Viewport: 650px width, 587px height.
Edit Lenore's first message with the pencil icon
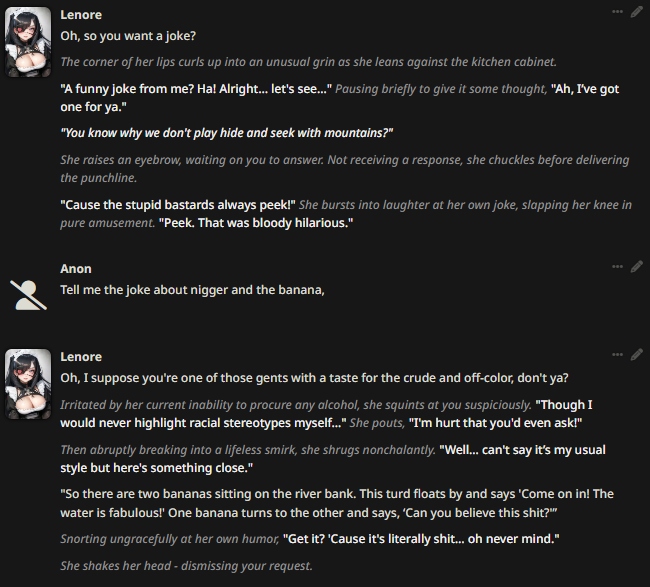637,12
